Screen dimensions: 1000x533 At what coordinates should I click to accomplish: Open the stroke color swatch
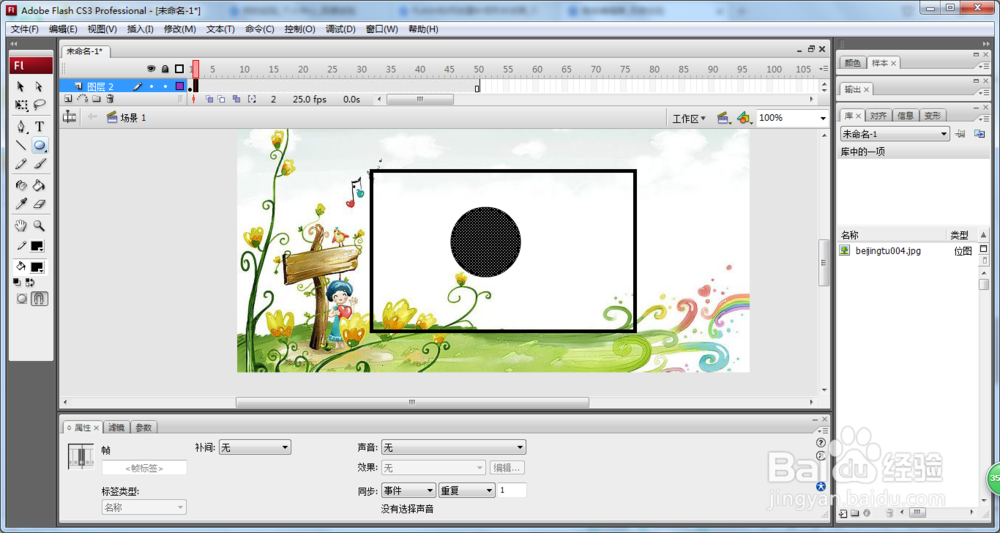[x=37, y=246]
